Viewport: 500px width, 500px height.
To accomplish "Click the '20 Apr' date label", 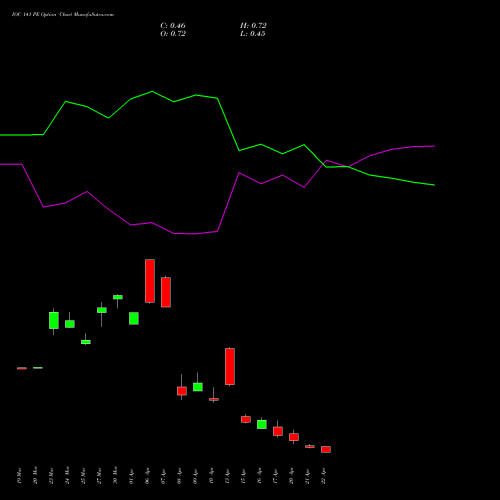I will click(291, 476).
